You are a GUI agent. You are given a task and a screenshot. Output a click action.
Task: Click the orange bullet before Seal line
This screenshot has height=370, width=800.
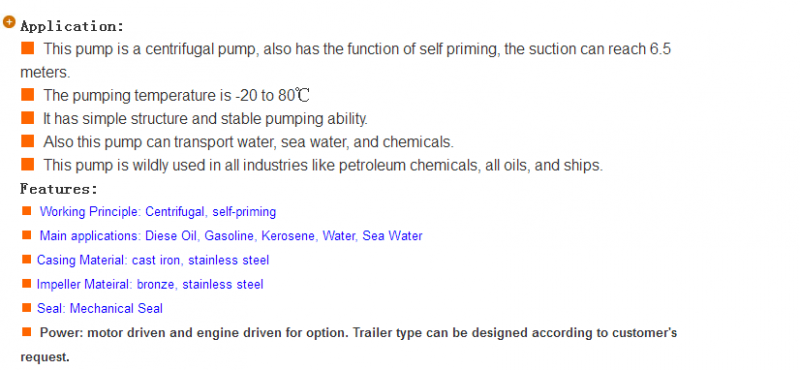pyautogui.click(x=27, y=308)
